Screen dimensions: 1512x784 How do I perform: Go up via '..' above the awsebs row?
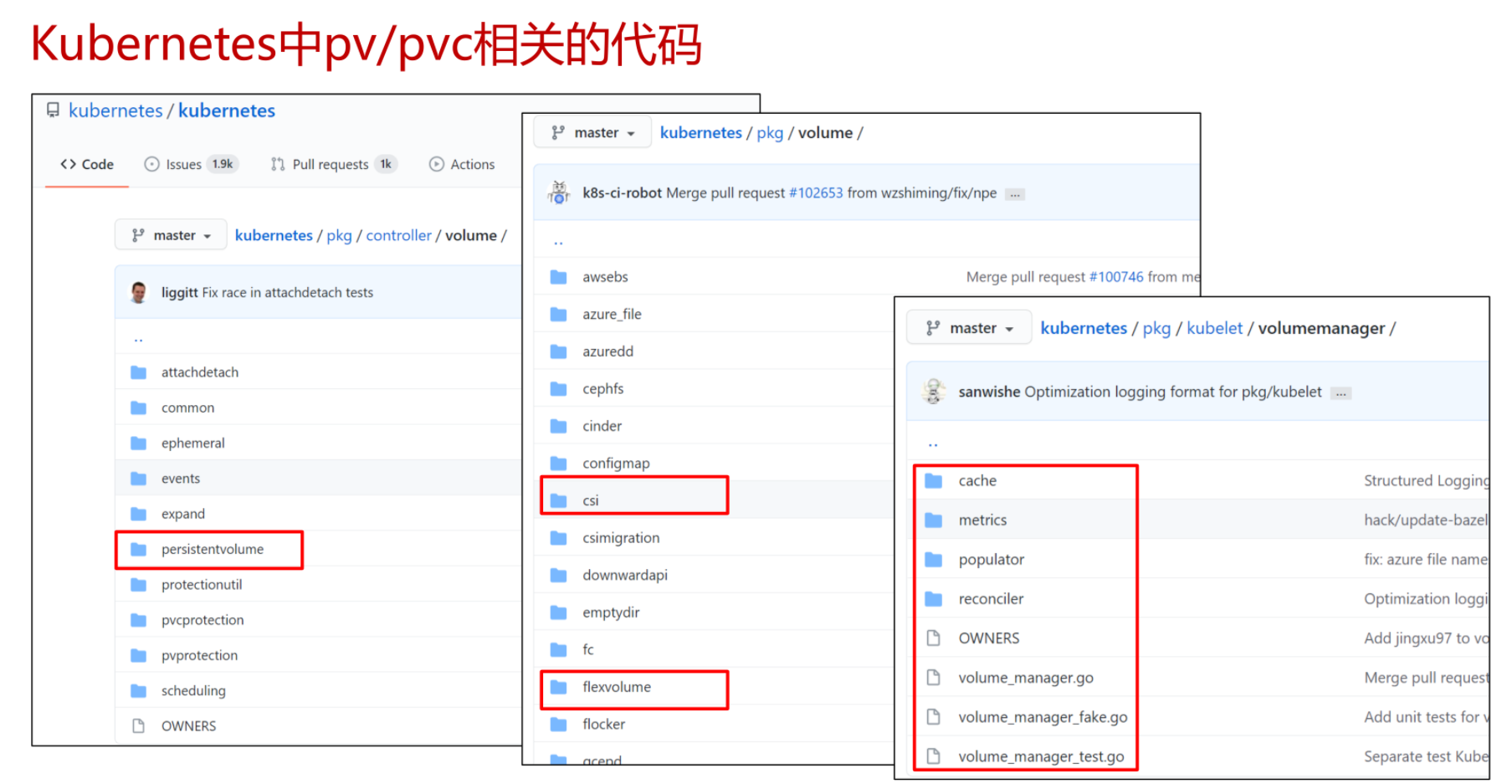[x=558, y=243]
